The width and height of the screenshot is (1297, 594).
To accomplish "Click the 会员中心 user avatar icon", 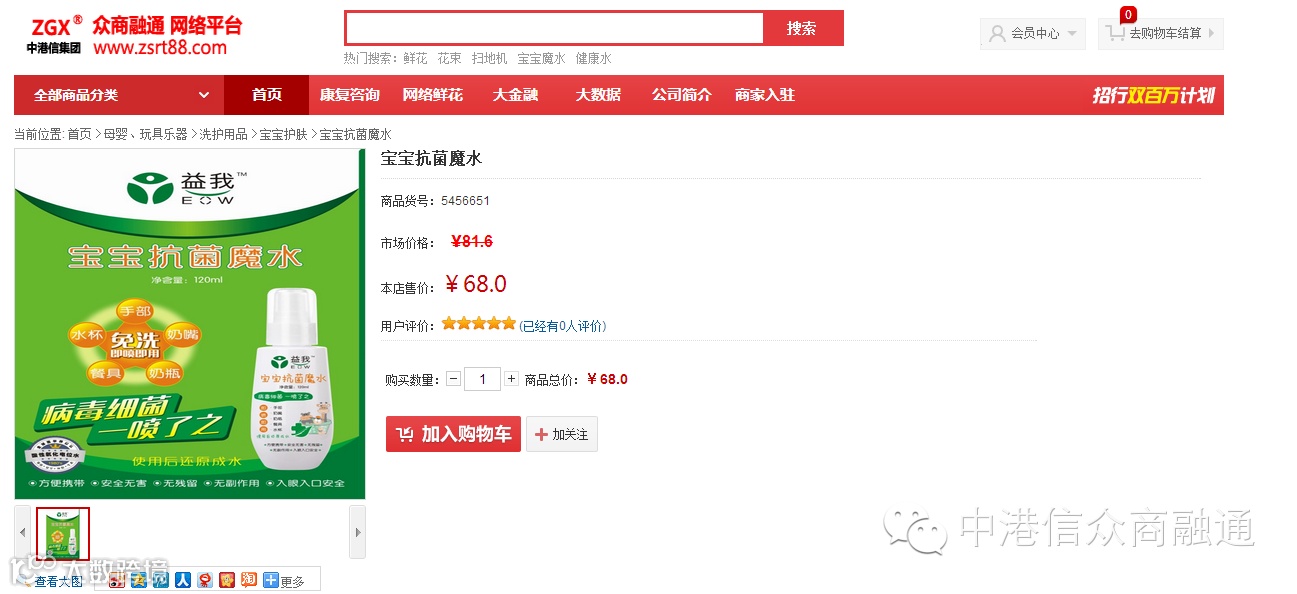I will [x=997, y=33].
